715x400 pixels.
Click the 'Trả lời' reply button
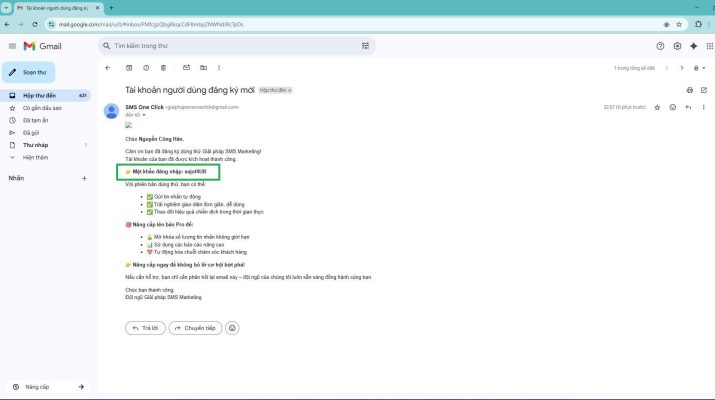coord(145,327)
